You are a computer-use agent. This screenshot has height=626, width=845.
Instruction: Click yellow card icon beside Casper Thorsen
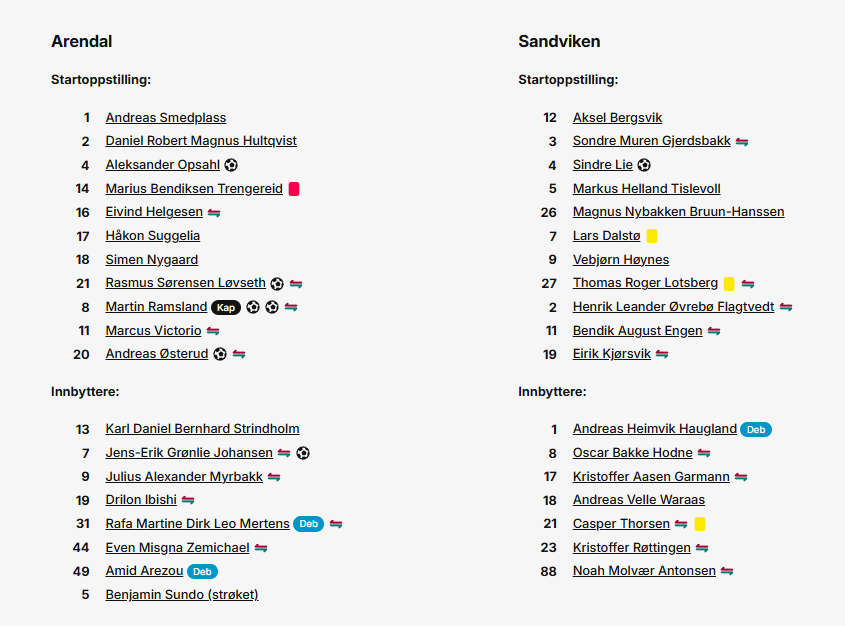700,524
